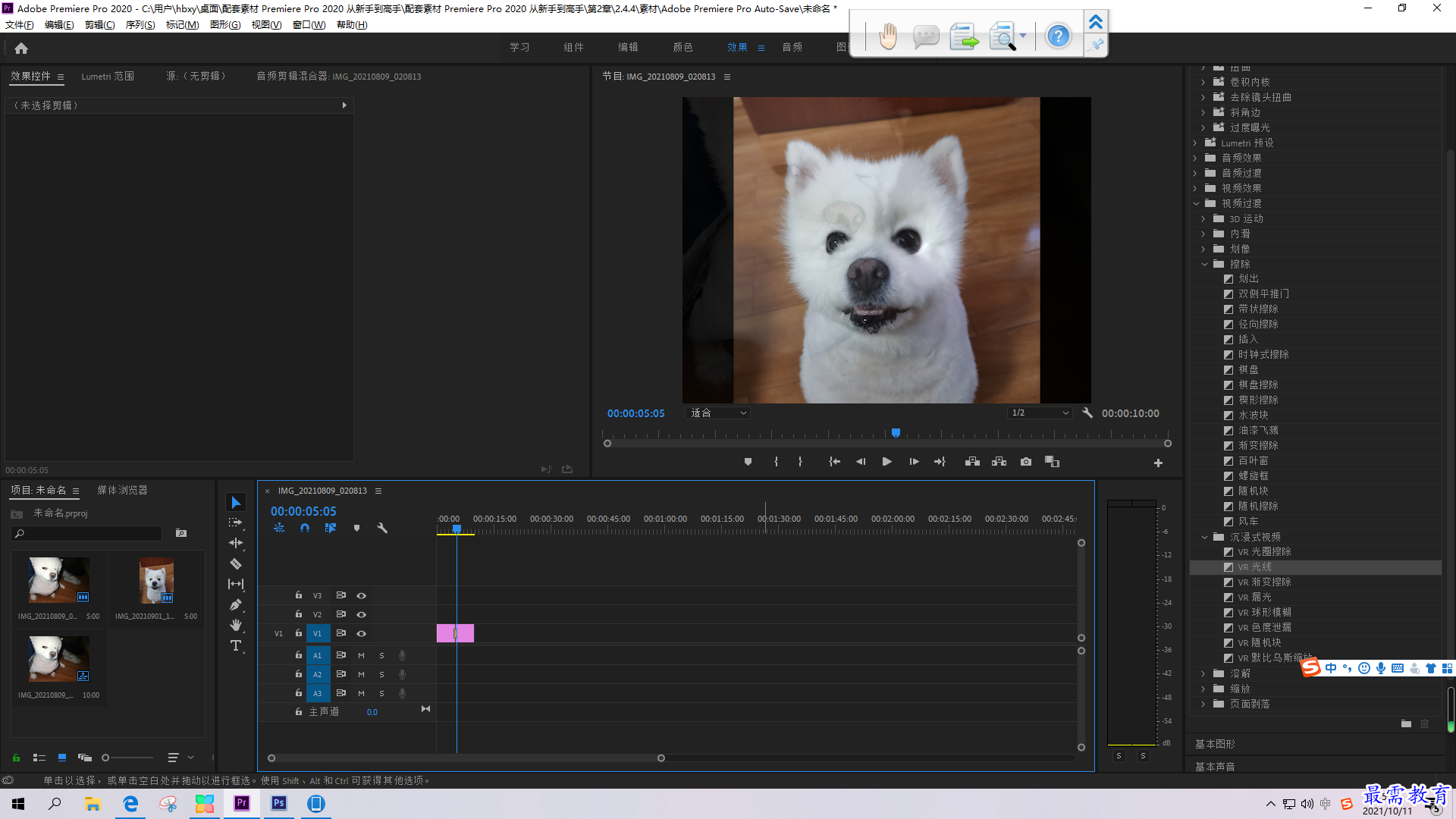Mute audio track A3

(361, 693)
